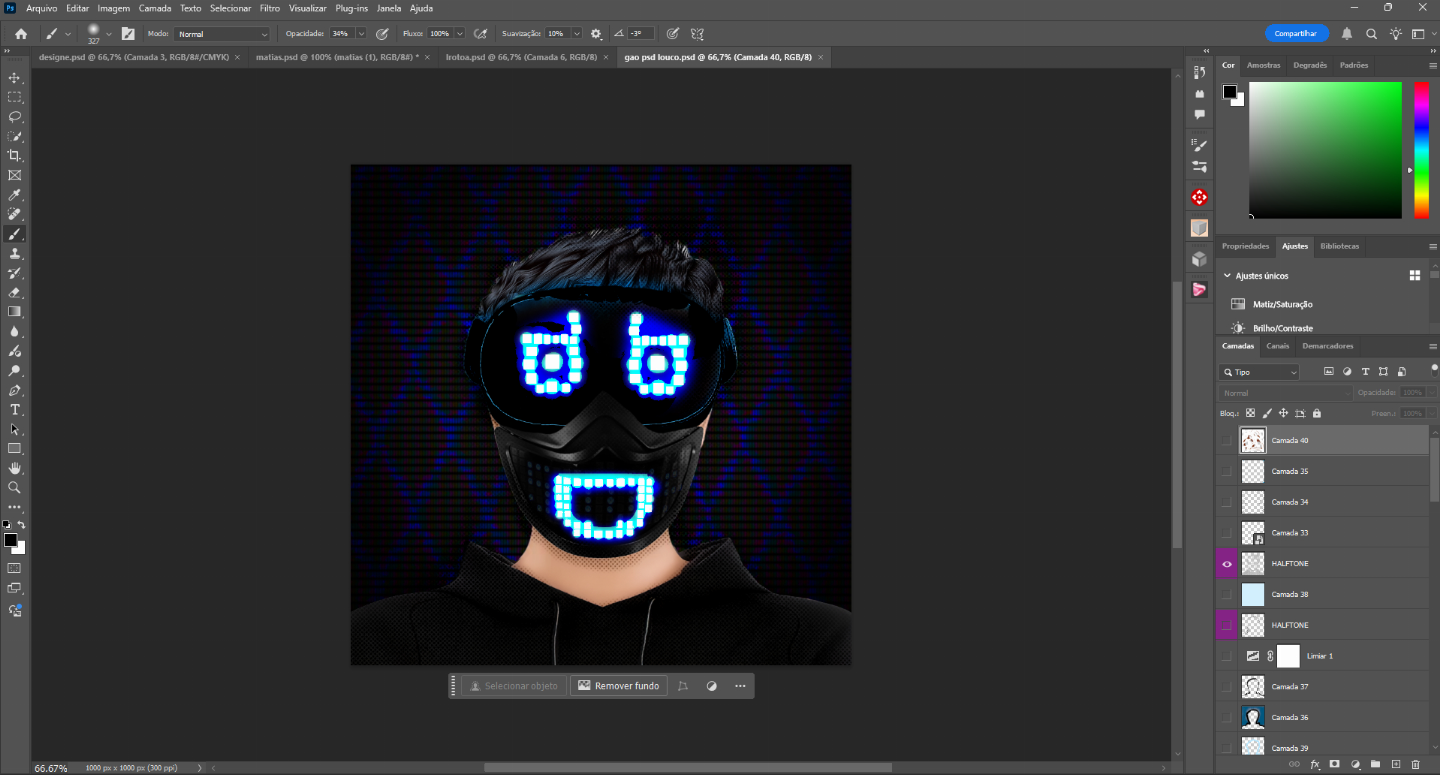Open the layer filter Tipo dropdown
This screenshot has height=775, width=1440.
pos(1259,372)
